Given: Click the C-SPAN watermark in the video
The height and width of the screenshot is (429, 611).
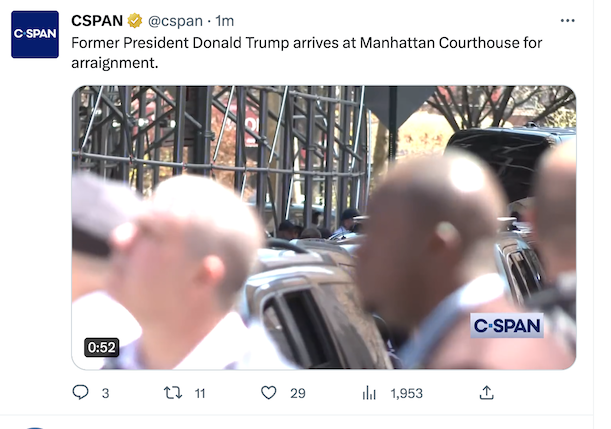Looking at the screenshot, I should (x=507, y=325).
